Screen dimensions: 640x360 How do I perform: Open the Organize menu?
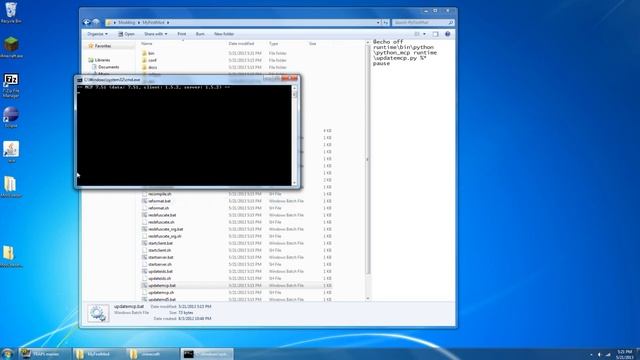tap(98, 34)
